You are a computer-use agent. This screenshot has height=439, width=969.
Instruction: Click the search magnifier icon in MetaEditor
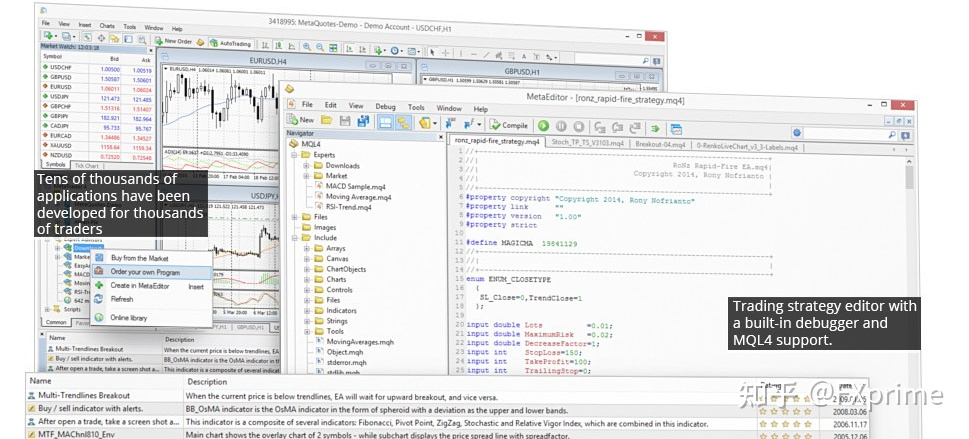click(891, 134)
